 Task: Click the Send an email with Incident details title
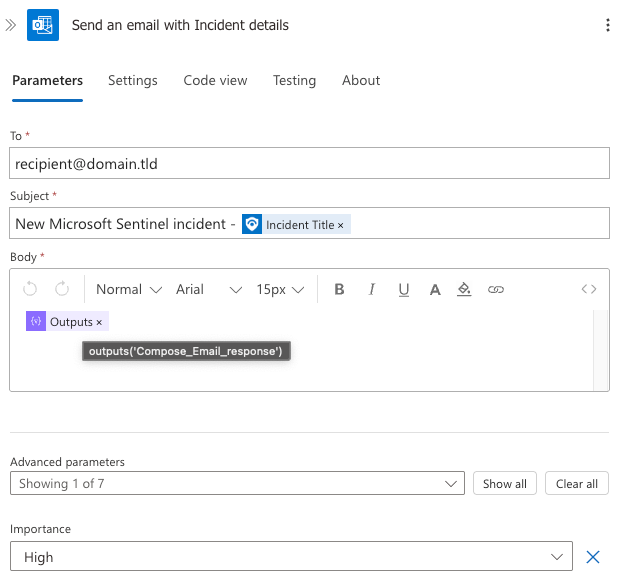[180, 25]
